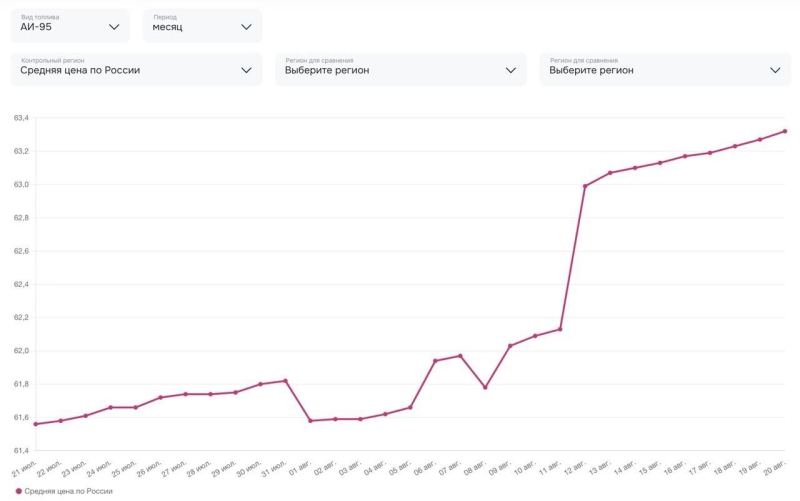The height and width of the screenshot is (501, 800).
Task: Select the 08 авг. dip data point
Action: (485, 387)
